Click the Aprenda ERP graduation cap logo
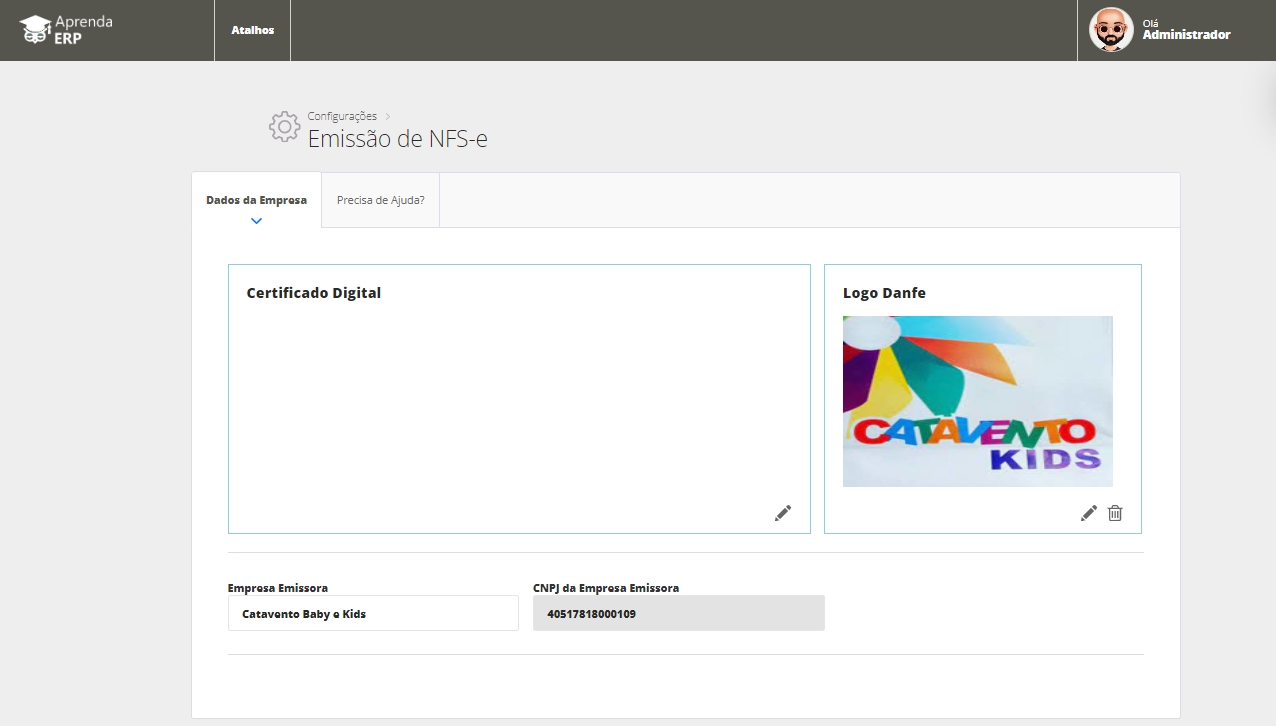 click(36, 30)
